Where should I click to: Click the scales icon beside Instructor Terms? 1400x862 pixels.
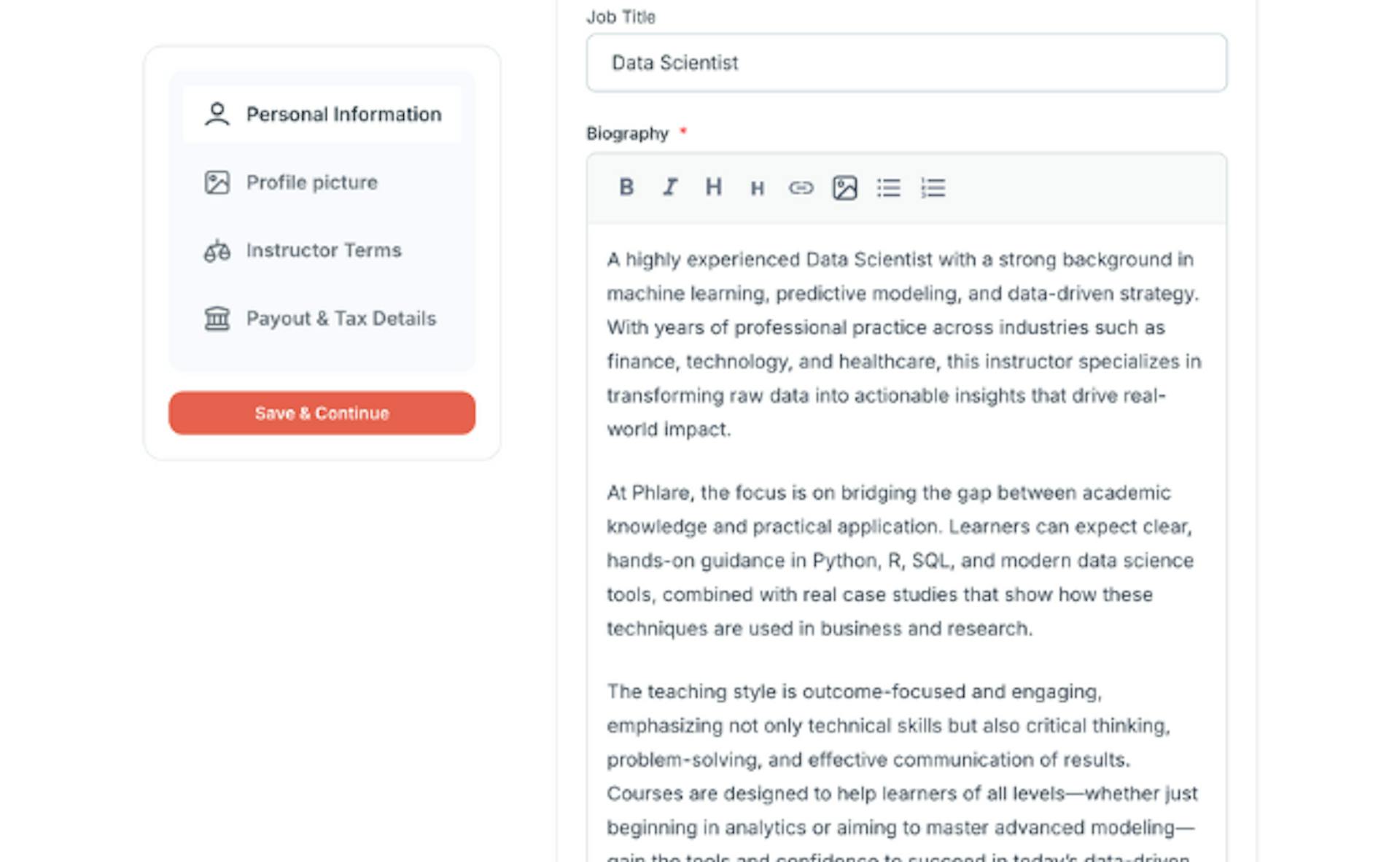217,251
